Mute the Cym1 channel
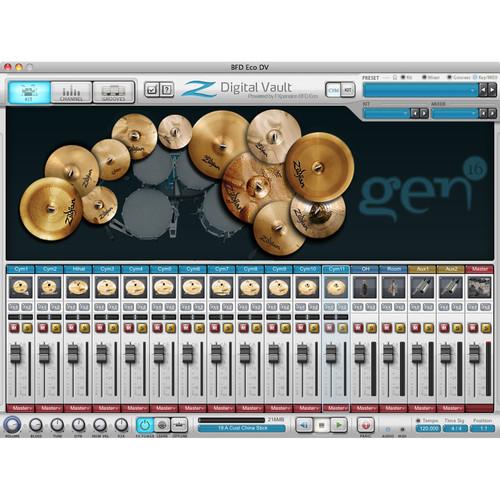Image resolution: width=500 pixels, height=500 pixels. click(x=14, y=328)
